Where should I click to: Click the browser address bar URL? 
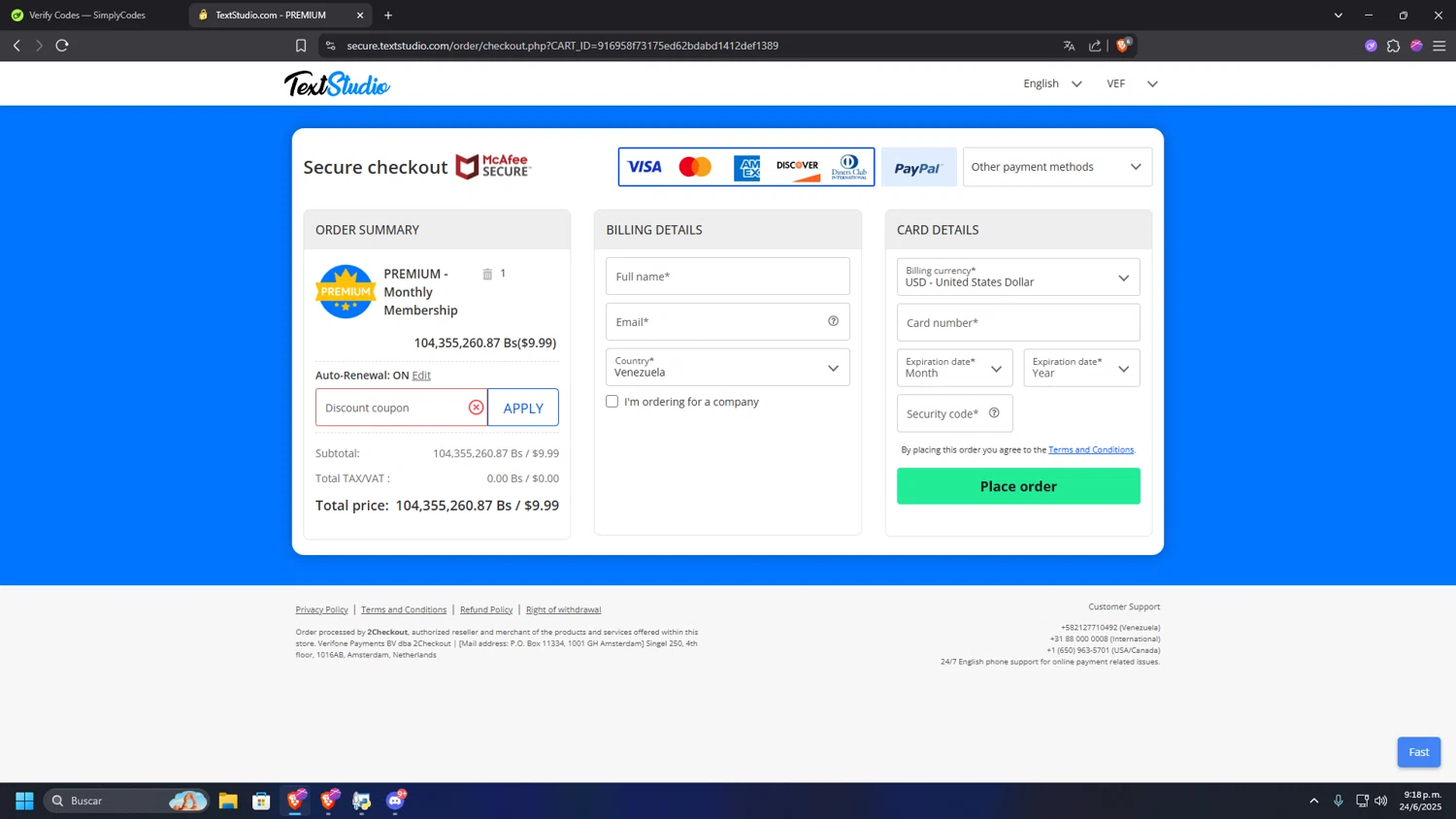[x=563, y=46]
